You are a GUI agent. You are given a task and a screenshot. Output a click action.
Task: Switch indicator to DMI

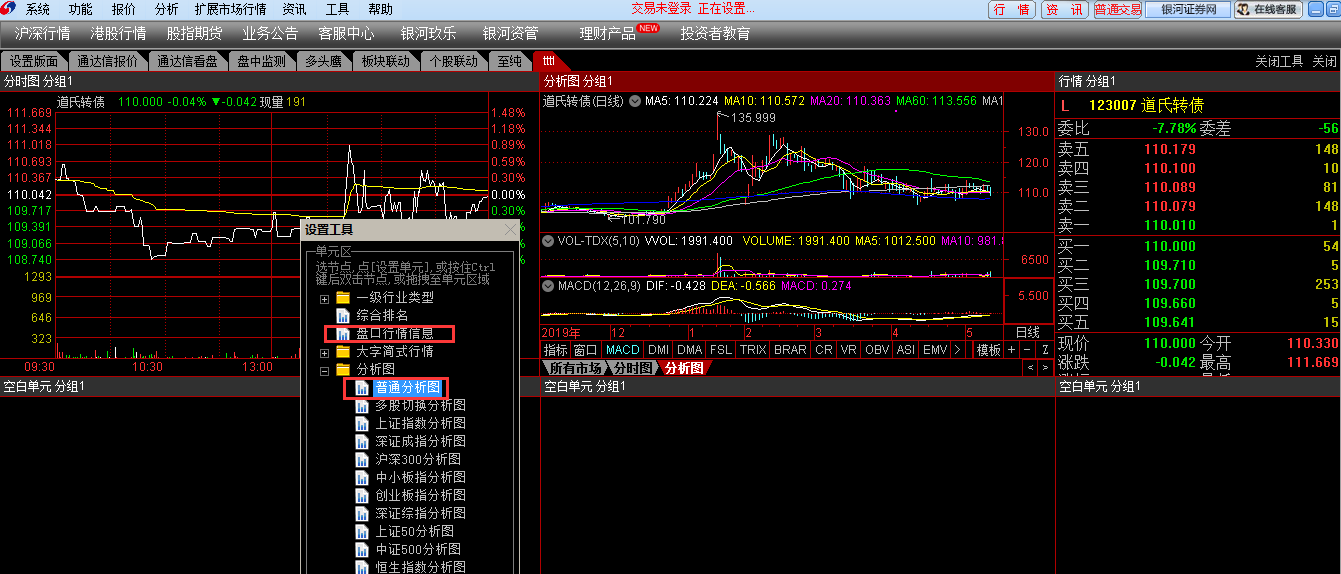click(658, 350)
